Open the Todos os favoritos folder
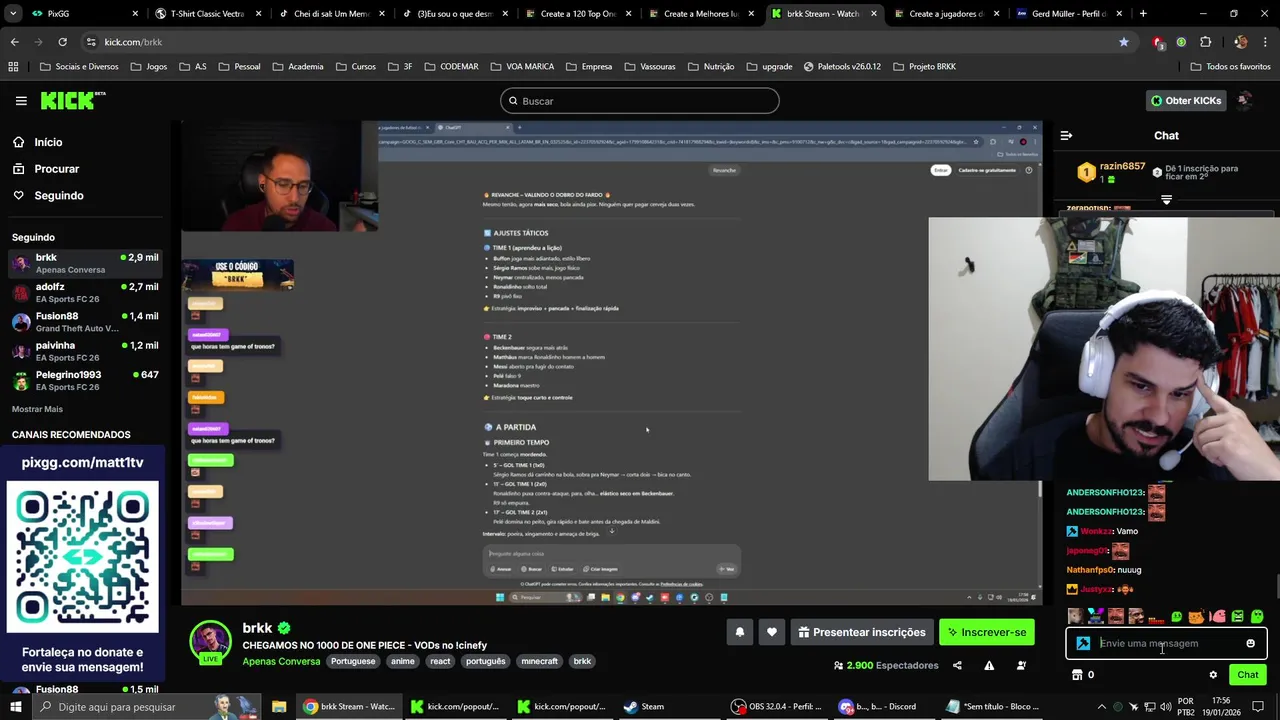Viewport: 1280px width, 720px height. point(1230,67)
